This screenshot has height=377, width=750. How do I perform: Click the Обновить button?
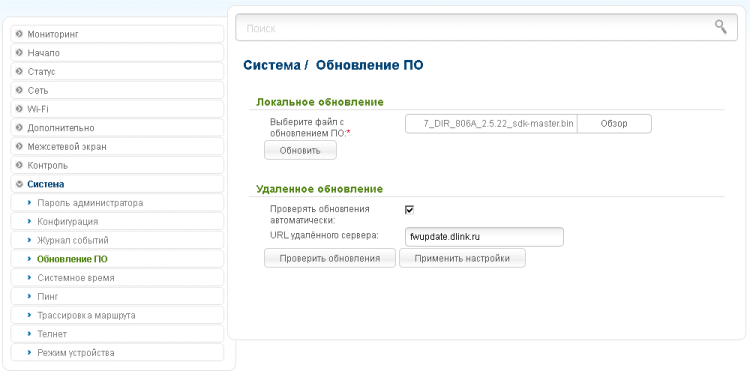300,150
